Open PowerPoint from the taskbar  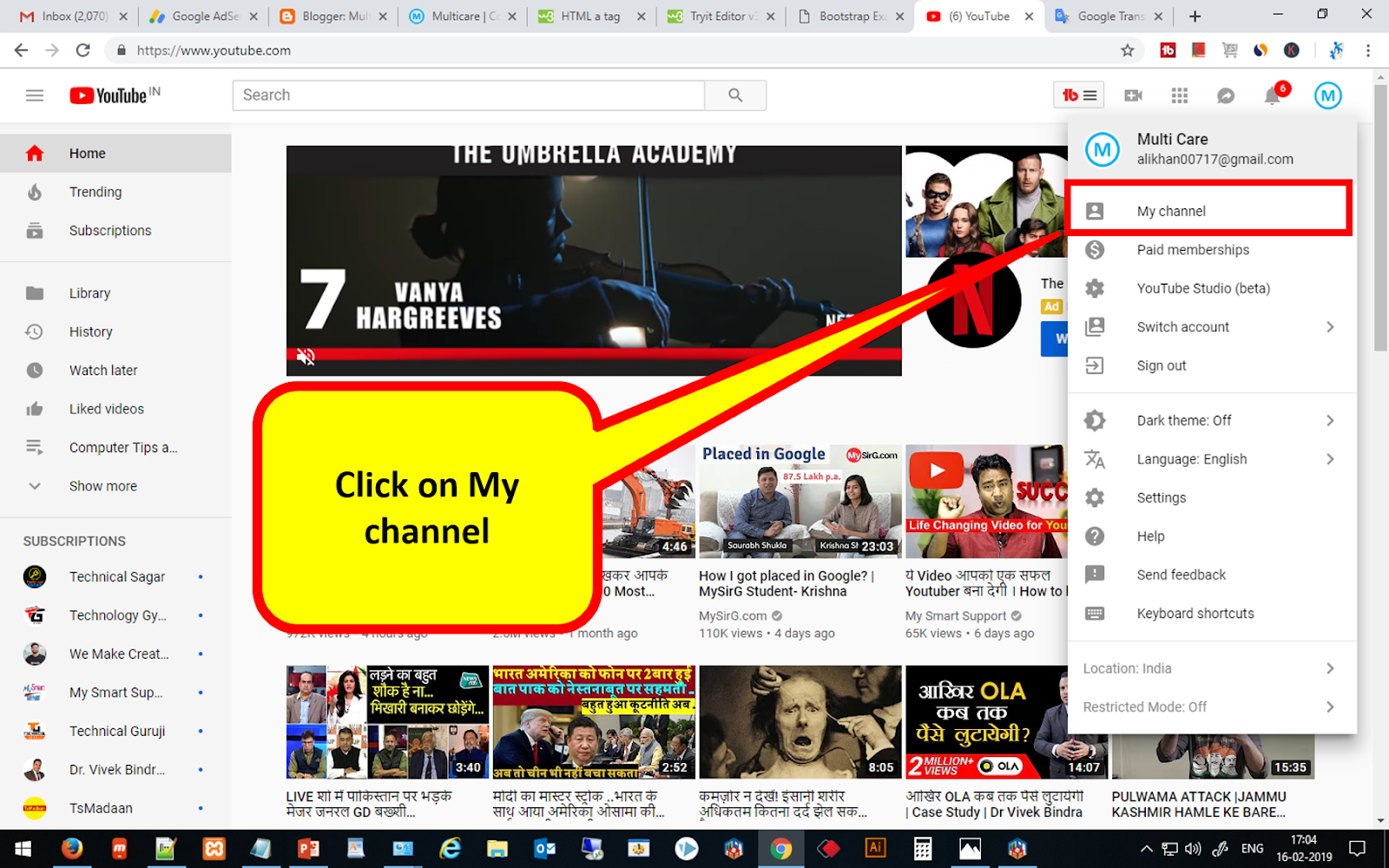coord(307,848)
